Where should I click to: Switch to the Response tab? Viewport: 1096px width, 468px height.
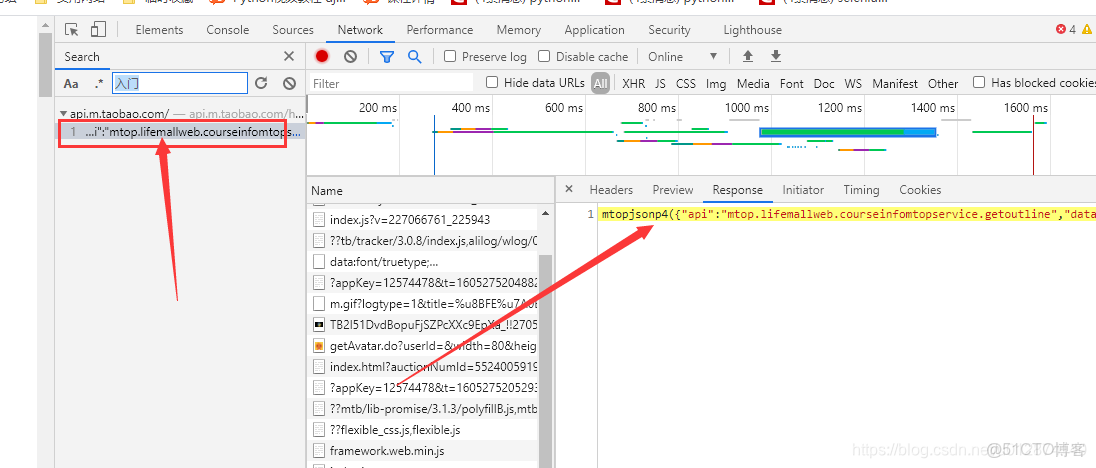[x=737, y=190]
